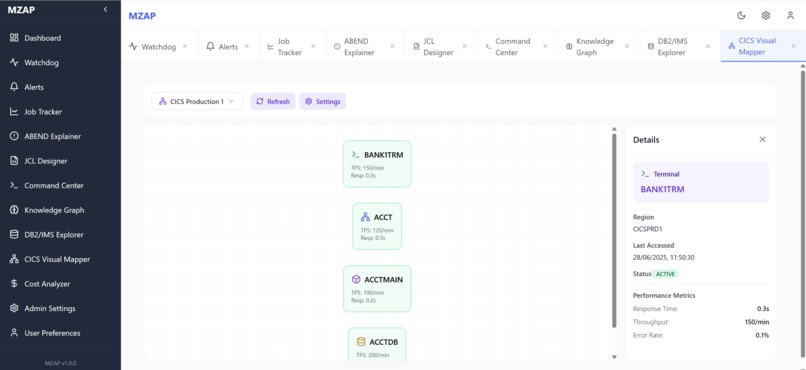Open the mapper Settings button
This screenshot has height=370, width=806.
323,101
